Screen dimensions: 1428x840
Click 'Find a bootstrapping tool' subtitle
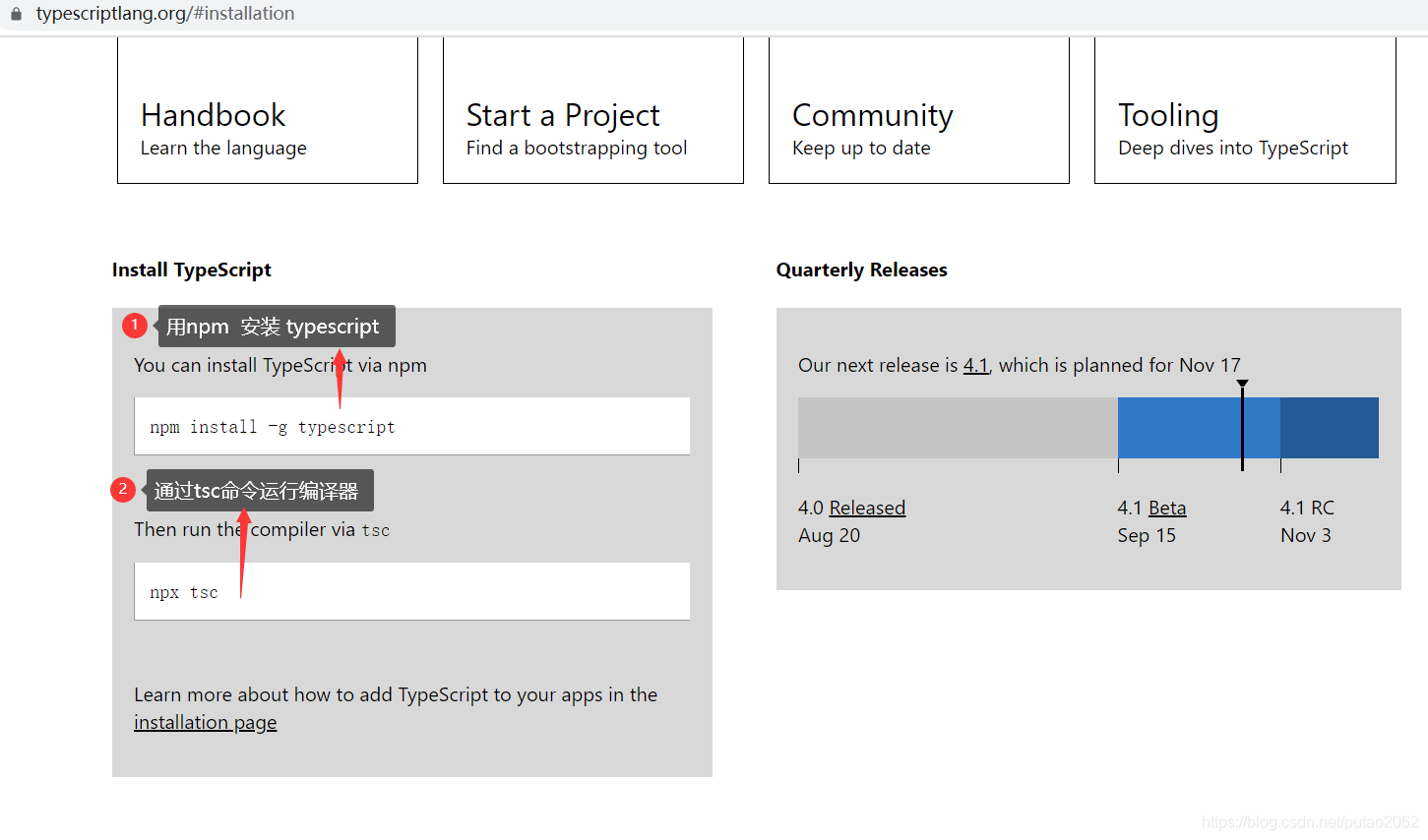tap(577, 148)
